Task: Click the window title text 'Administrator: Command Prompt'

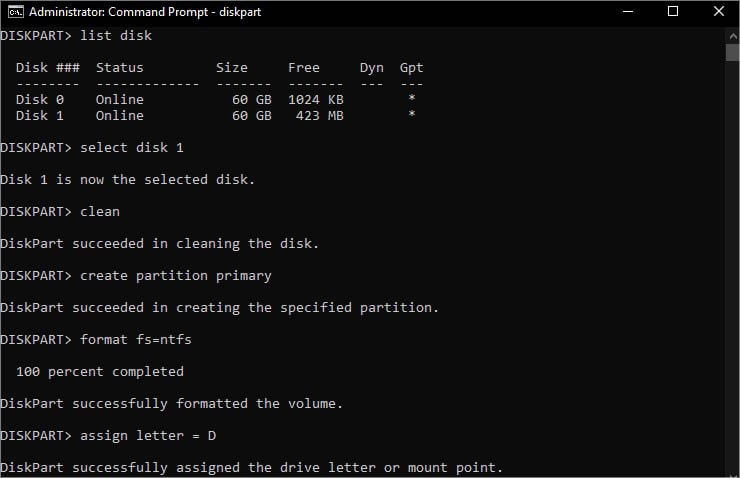Action: coord(118,12)
